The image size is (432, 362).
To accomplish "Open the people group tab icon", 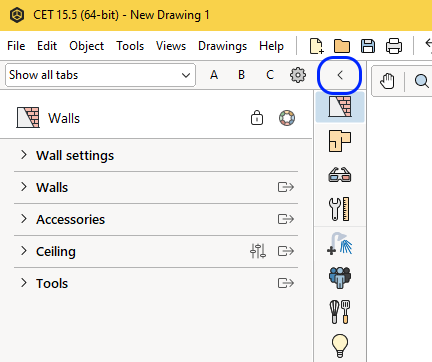I will coord(340,278).
